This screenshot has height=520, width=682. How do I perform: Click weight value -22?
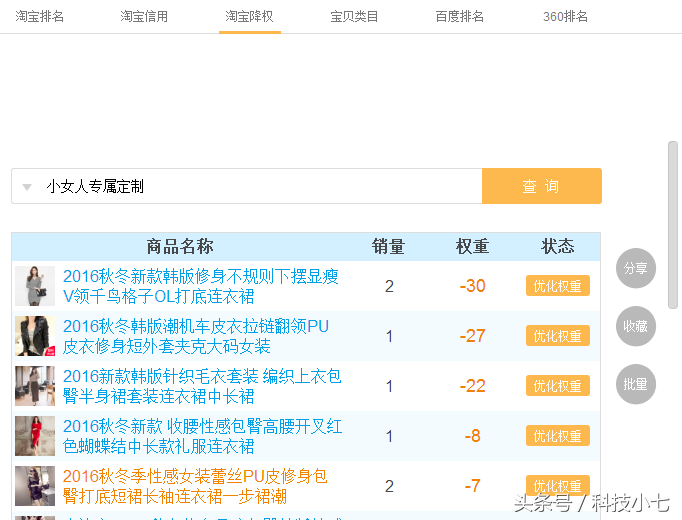tap(472, 386)
